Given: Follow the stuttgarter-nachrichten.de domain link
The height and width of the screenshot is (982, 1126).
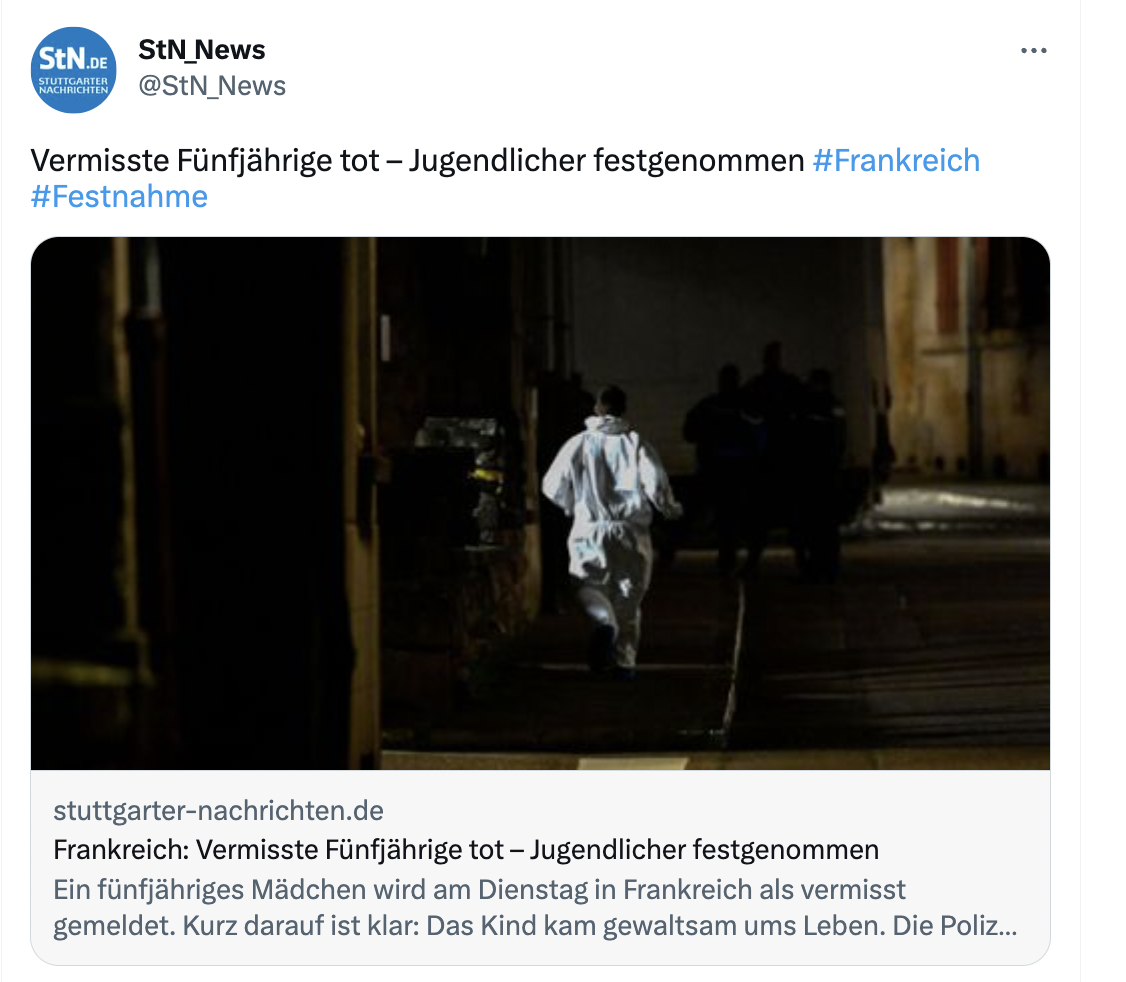Looking at the screenshot, I should click(x=218, y=810).
